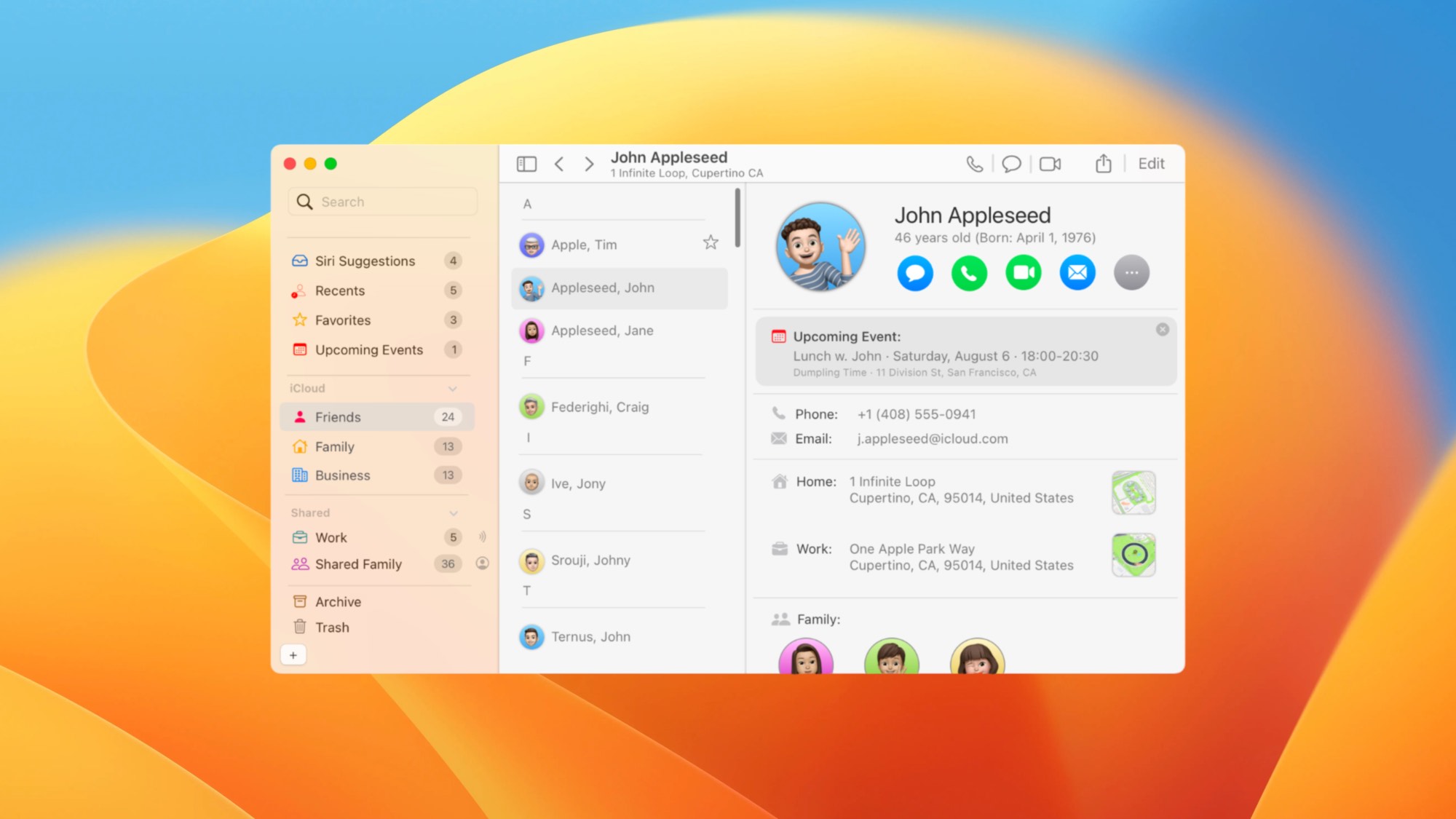Image resolution: width=1456 pixels, height=819 pixels.
Task: Open the One Apple Park Way map thumbnail
Action: (x=1133, y=555)
